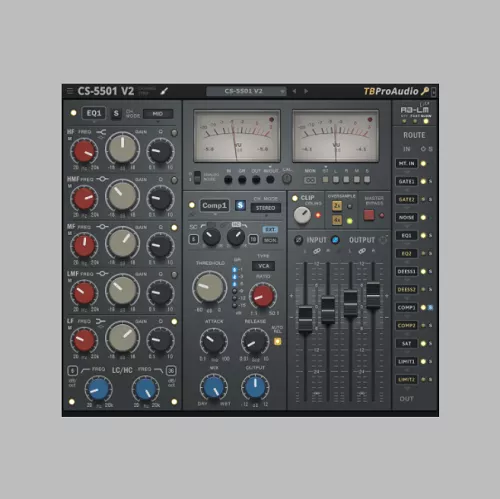Viewport: 500px width, 499px height.
Task: Click the sidechain EXT. button
Action: pyautogui.click(x=270, y=230)
